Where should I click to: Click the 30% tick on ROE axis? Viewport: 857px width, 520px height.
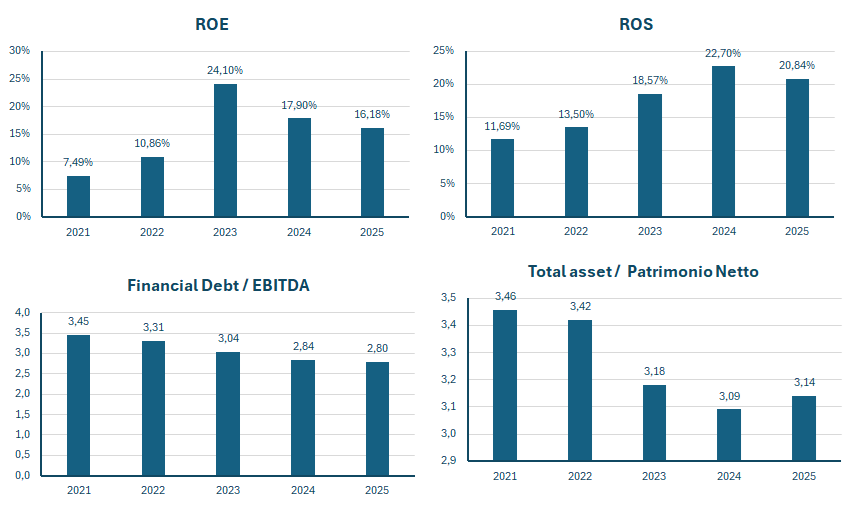[x=20, y=51]
